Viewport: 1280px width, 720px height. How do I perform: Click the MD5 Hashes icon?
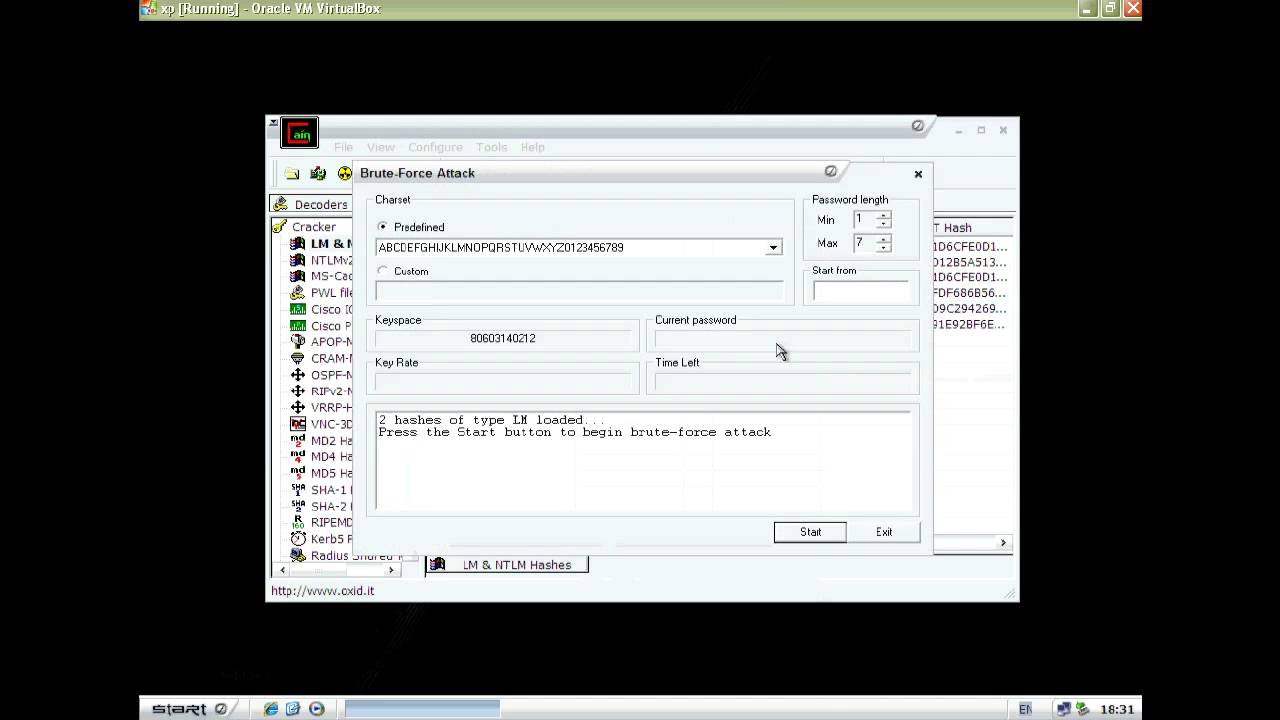pyautogui.click(x=298, y=473)
